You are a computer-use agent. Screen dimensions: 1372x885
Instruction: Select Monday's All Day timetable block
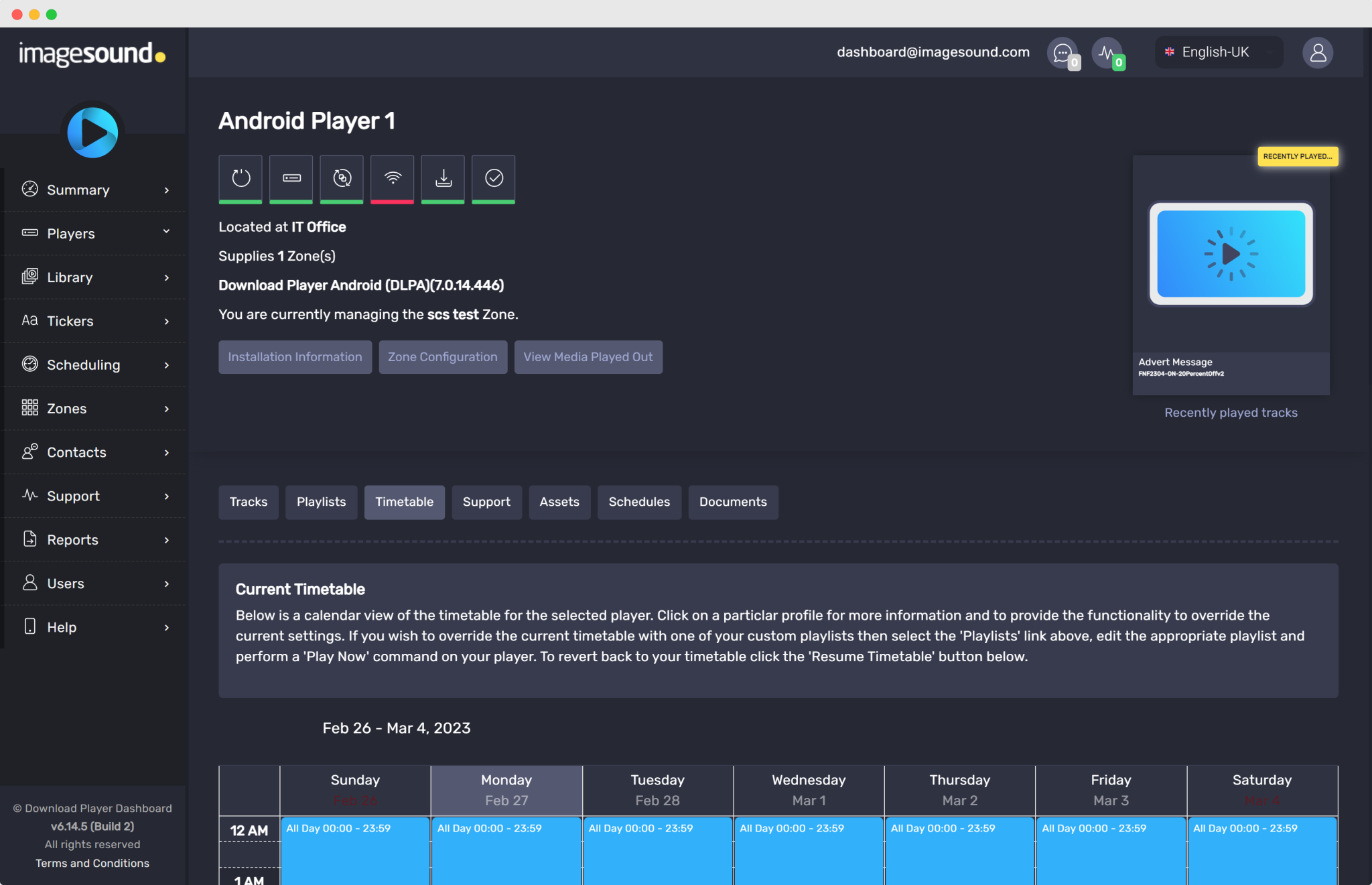tap(506, 849)
